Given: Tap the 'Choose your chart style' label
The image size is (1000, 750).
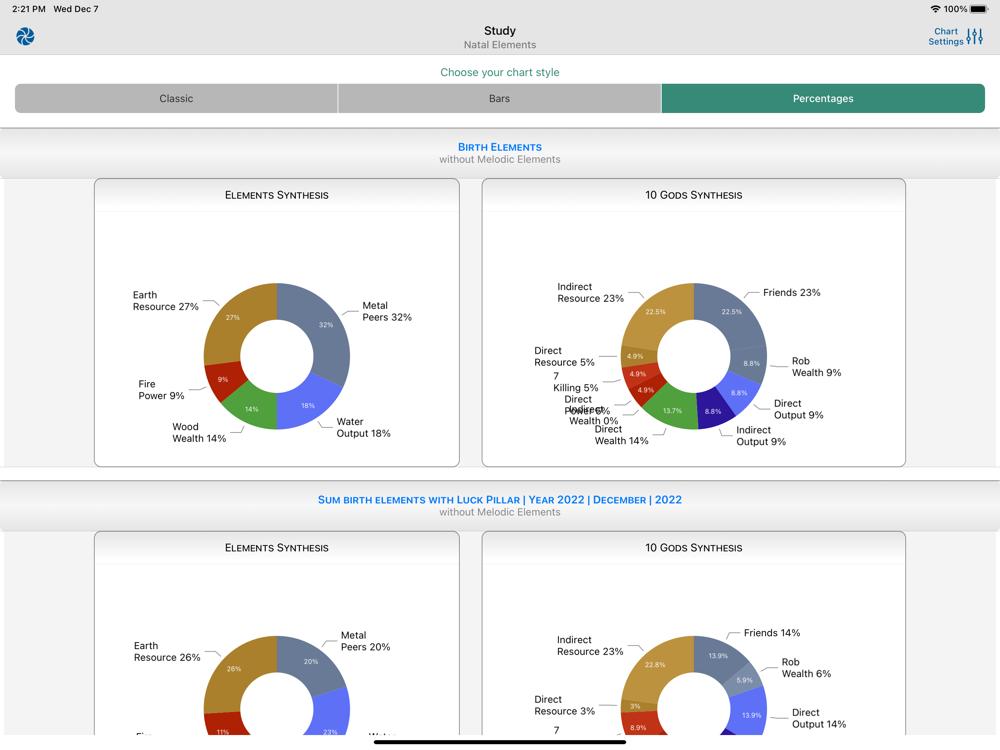Looking at the screenshot, I should (x=500, y=72).
